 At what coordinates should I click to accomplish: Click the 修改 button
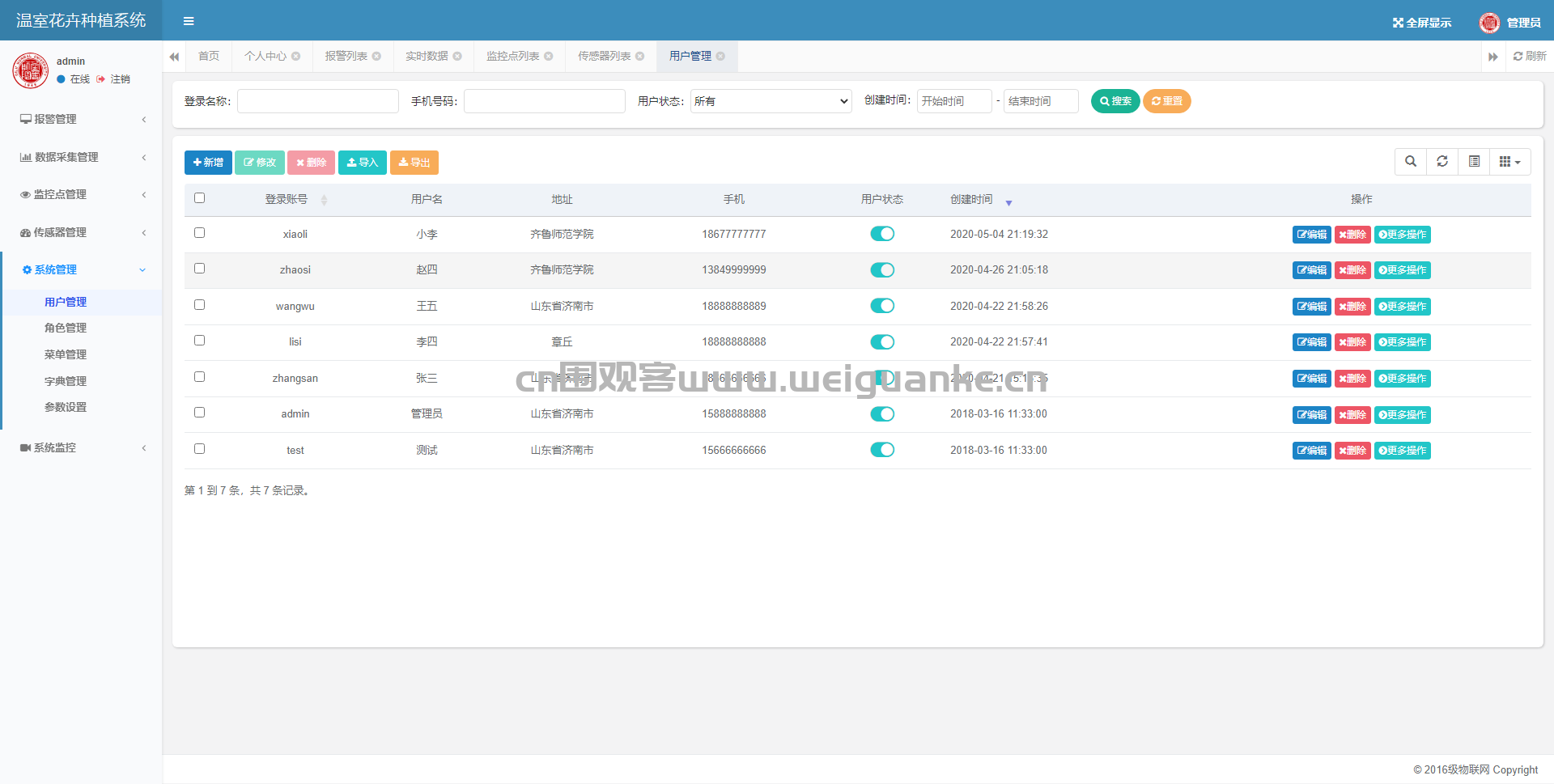pos(260,163)
